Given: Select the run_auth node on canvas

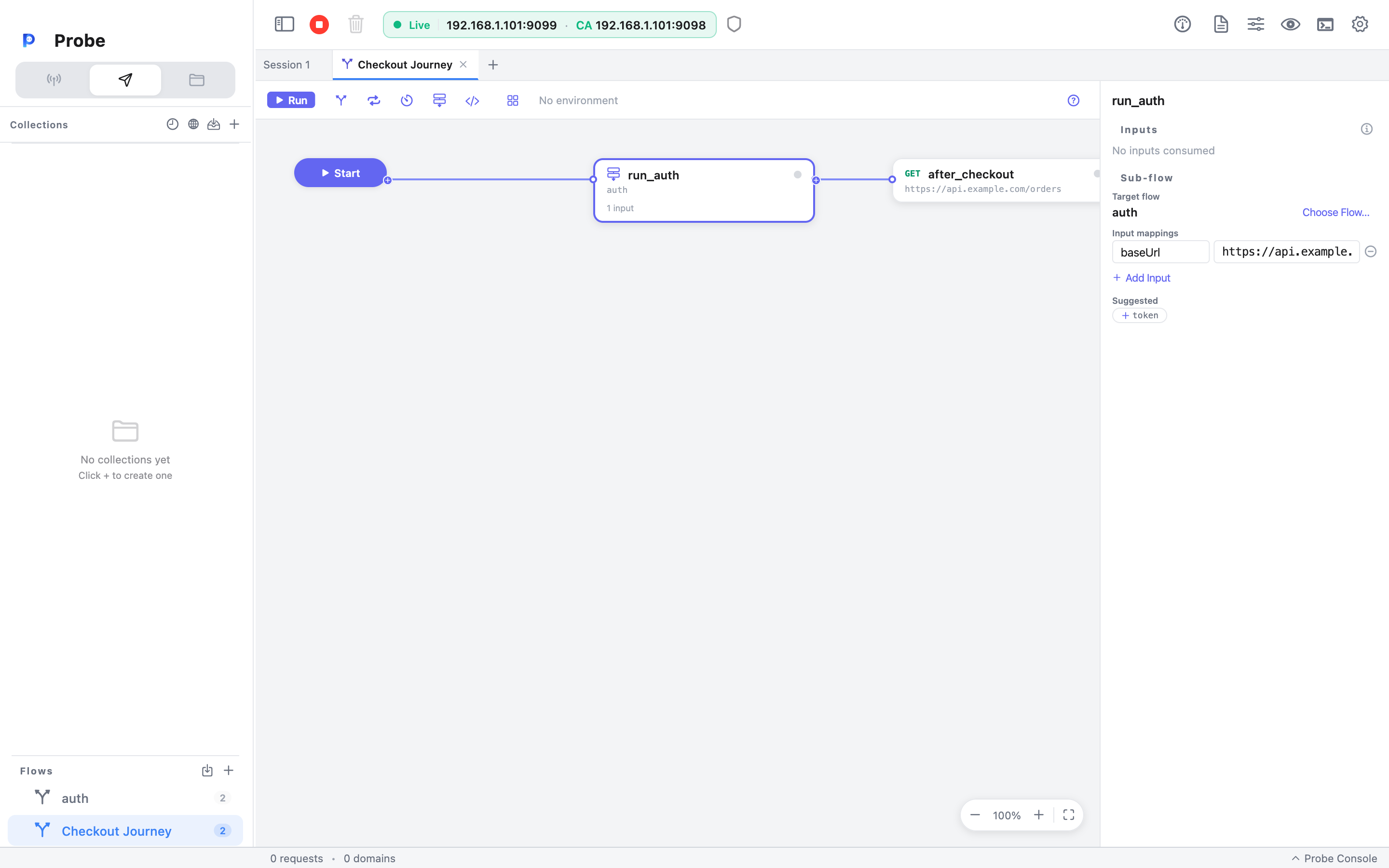Looking at the screenshot, I should point(704,190).
